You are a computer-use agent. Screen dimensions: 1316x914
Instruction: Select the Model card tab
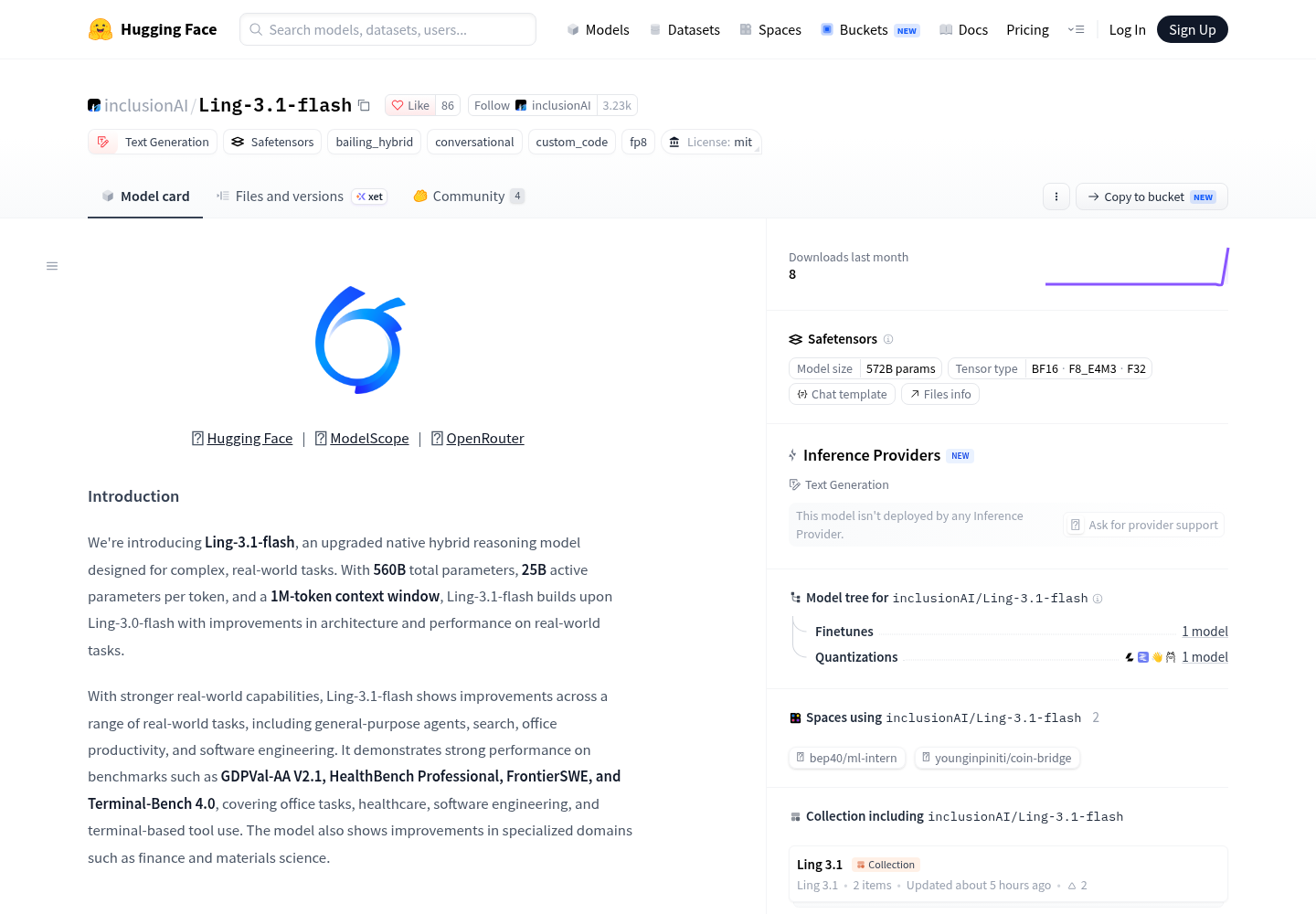click(145, 197)
